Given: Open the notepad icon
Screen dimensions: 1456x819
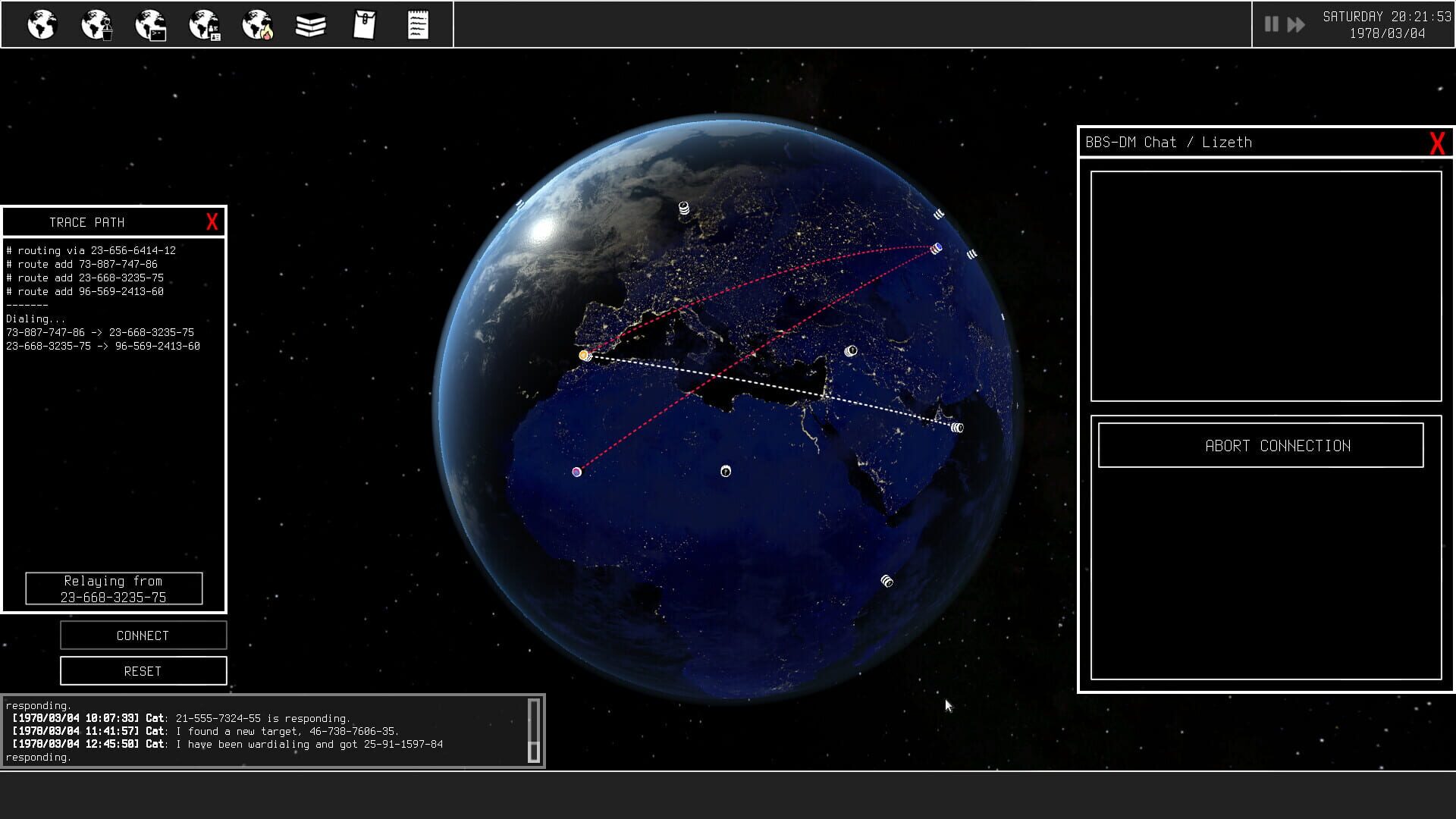Looking at the screenshot, I should 418,25.
